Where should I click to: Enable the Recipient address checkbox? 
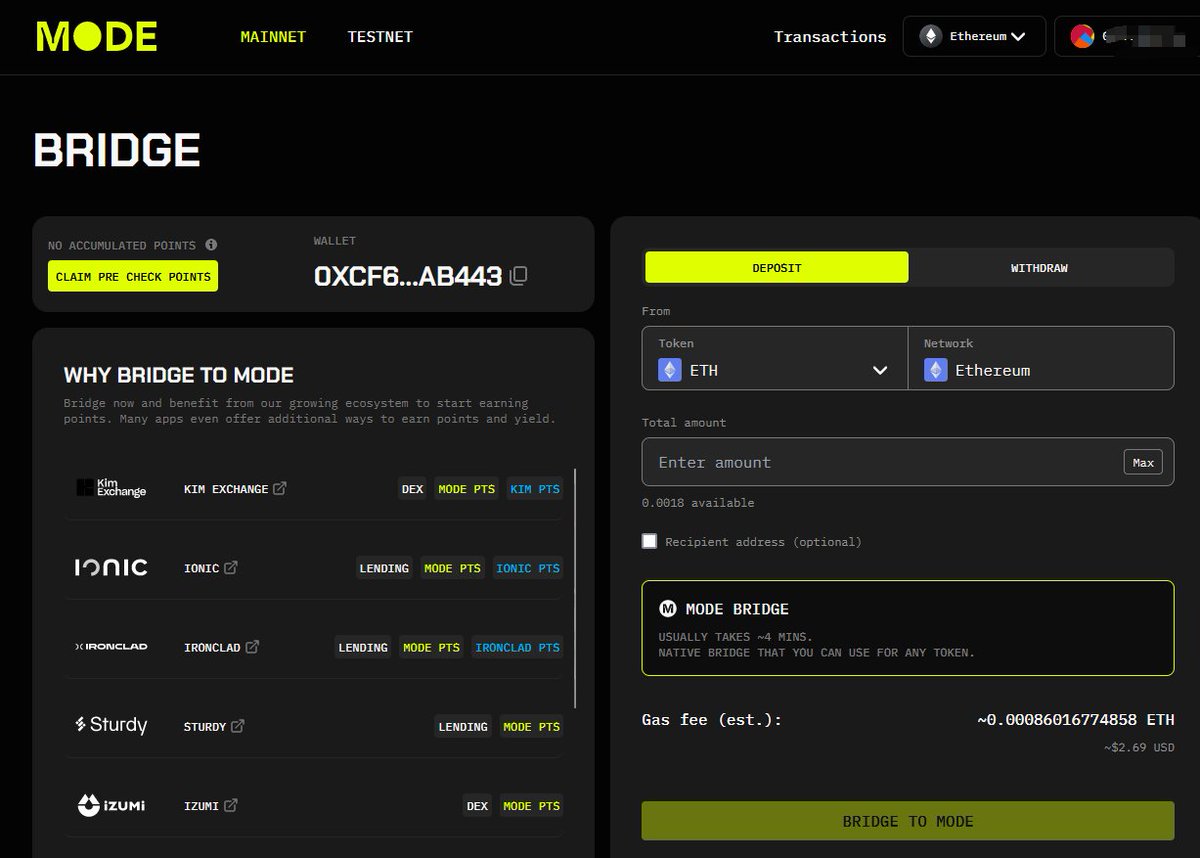[650, 541]
